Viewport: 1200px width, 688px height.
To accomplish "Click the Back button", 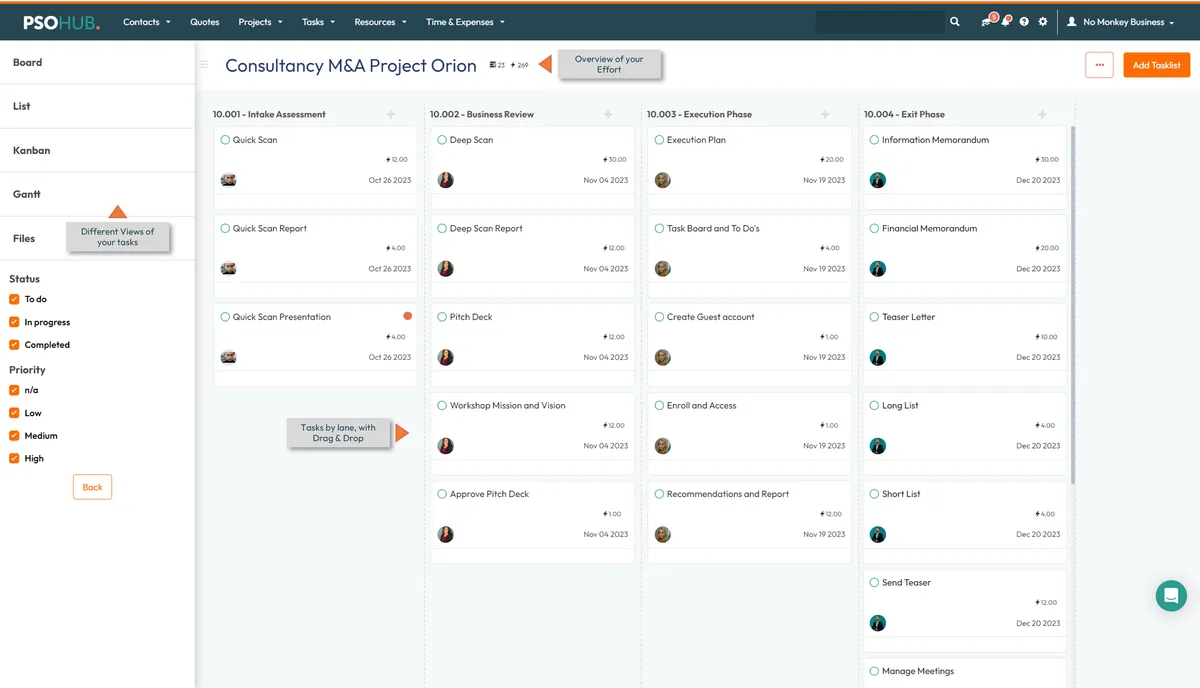I will tap(92, 487).
